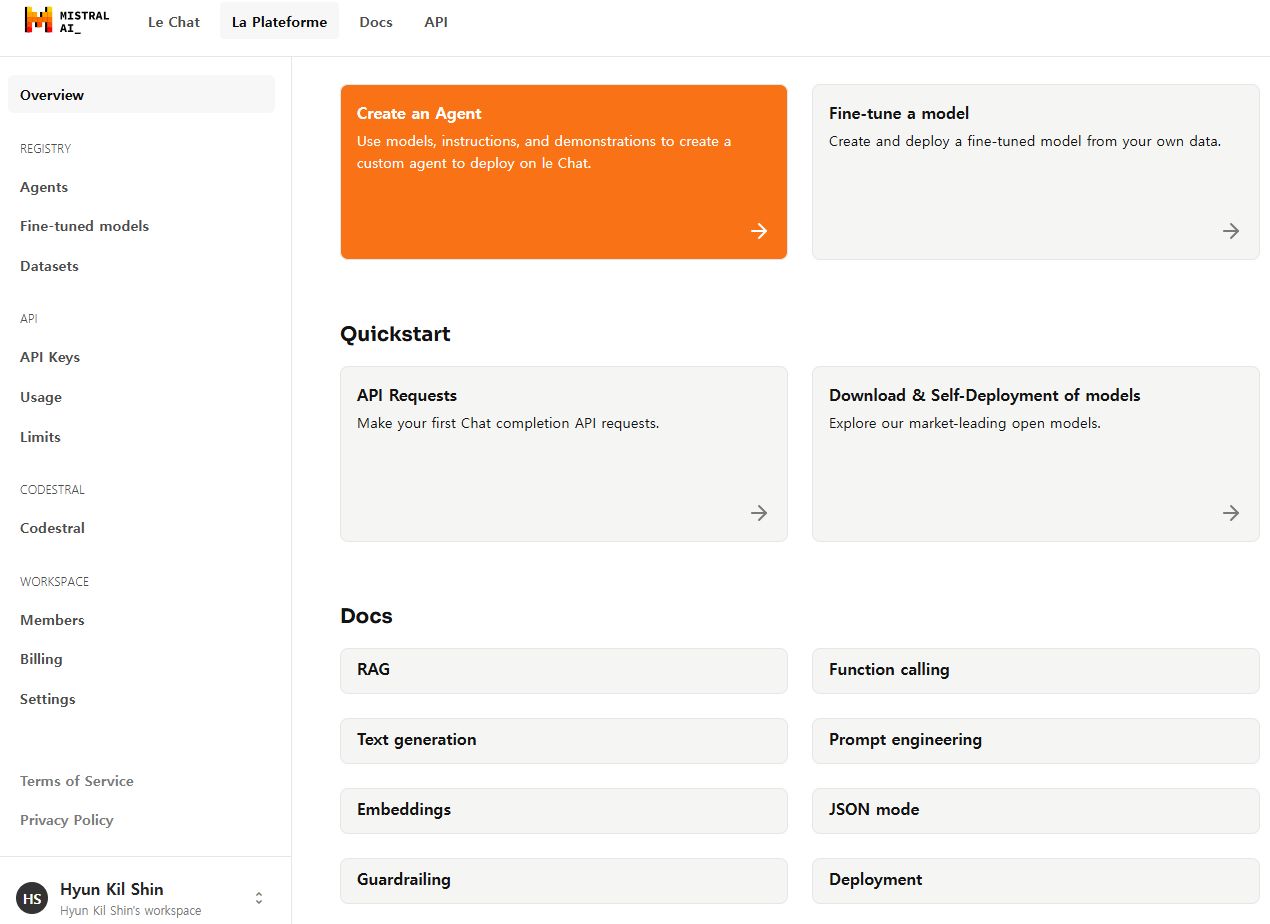Screen dimensions: 1270x924
Task: Click the REGISTRY sidebar section label
Action: pos(46,149)
